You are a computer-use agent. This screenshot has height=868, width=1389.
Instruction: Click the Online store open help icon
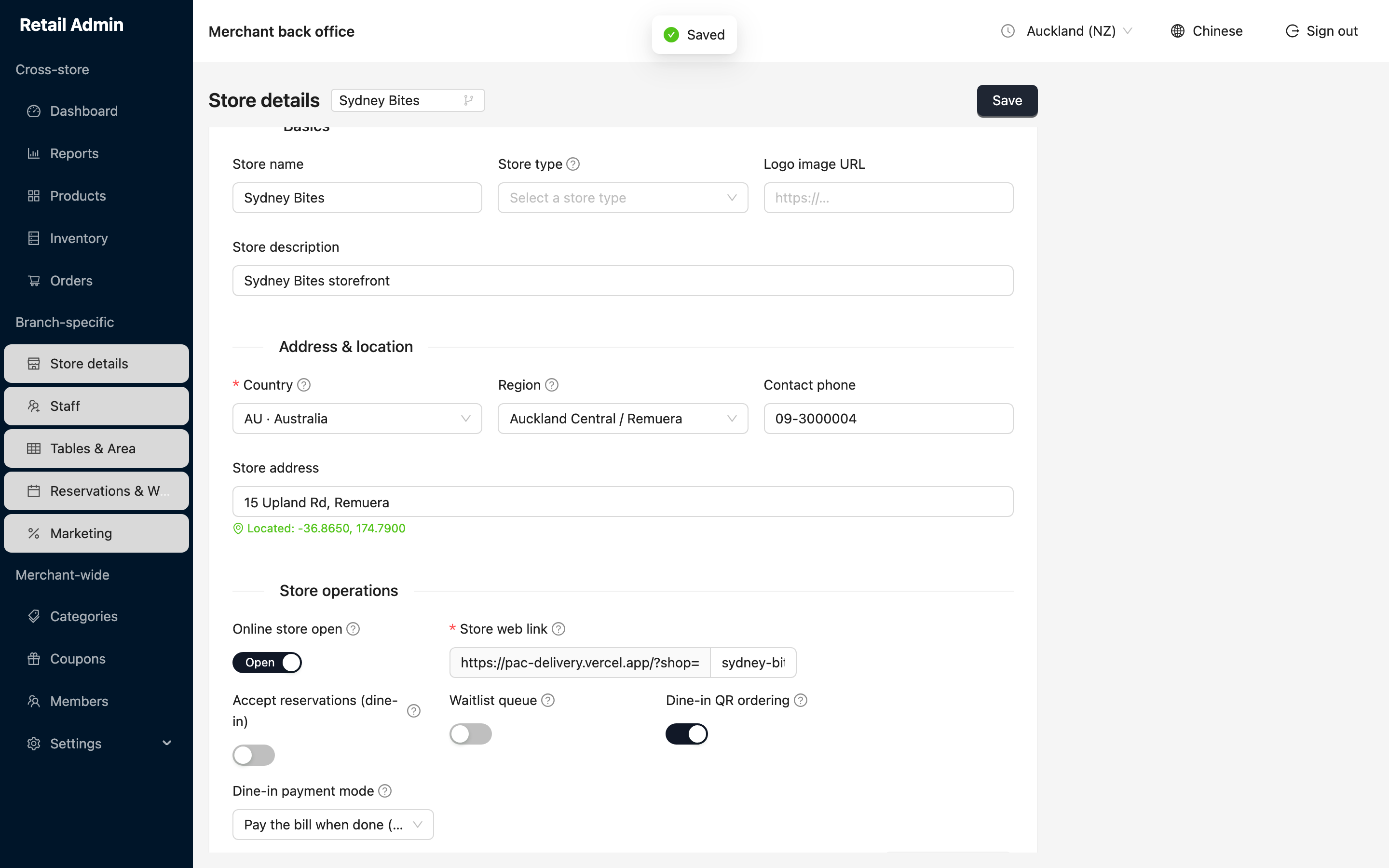[353, 629]
